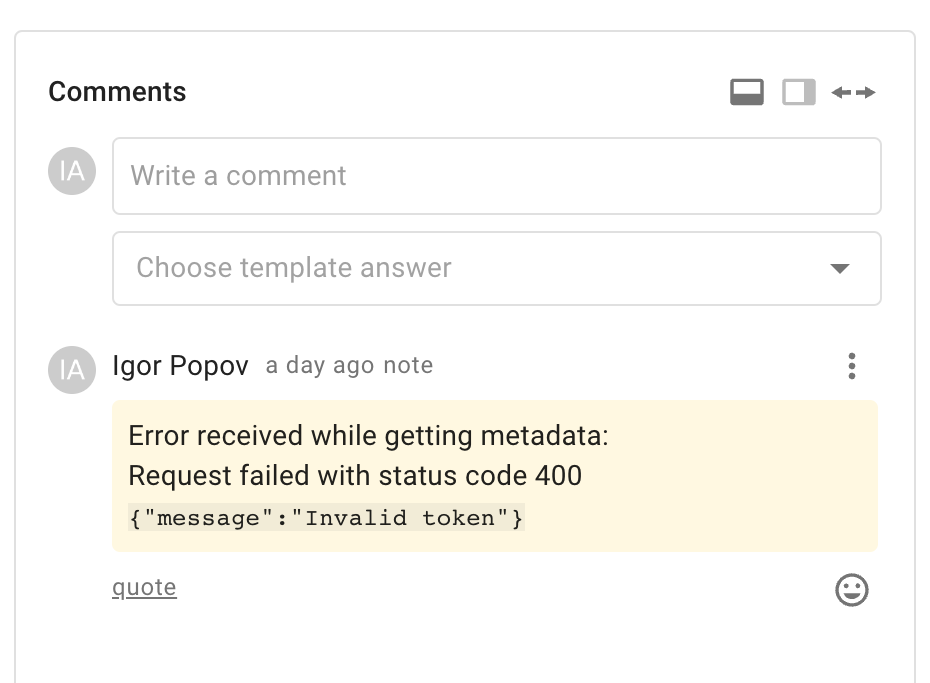Open Igor Popov's profile by clicking his name

tap(181, 366)
